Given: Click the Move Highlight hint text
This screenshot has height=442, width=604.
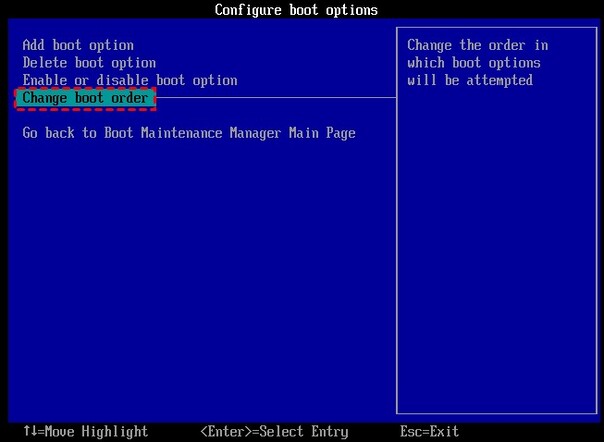Looking at the screenshot, I should pos(98,432).
